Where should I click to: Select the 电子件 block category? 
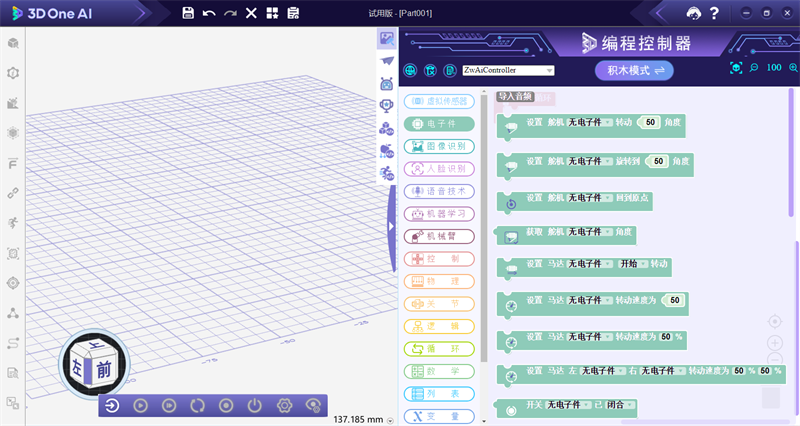pos(439,124)
